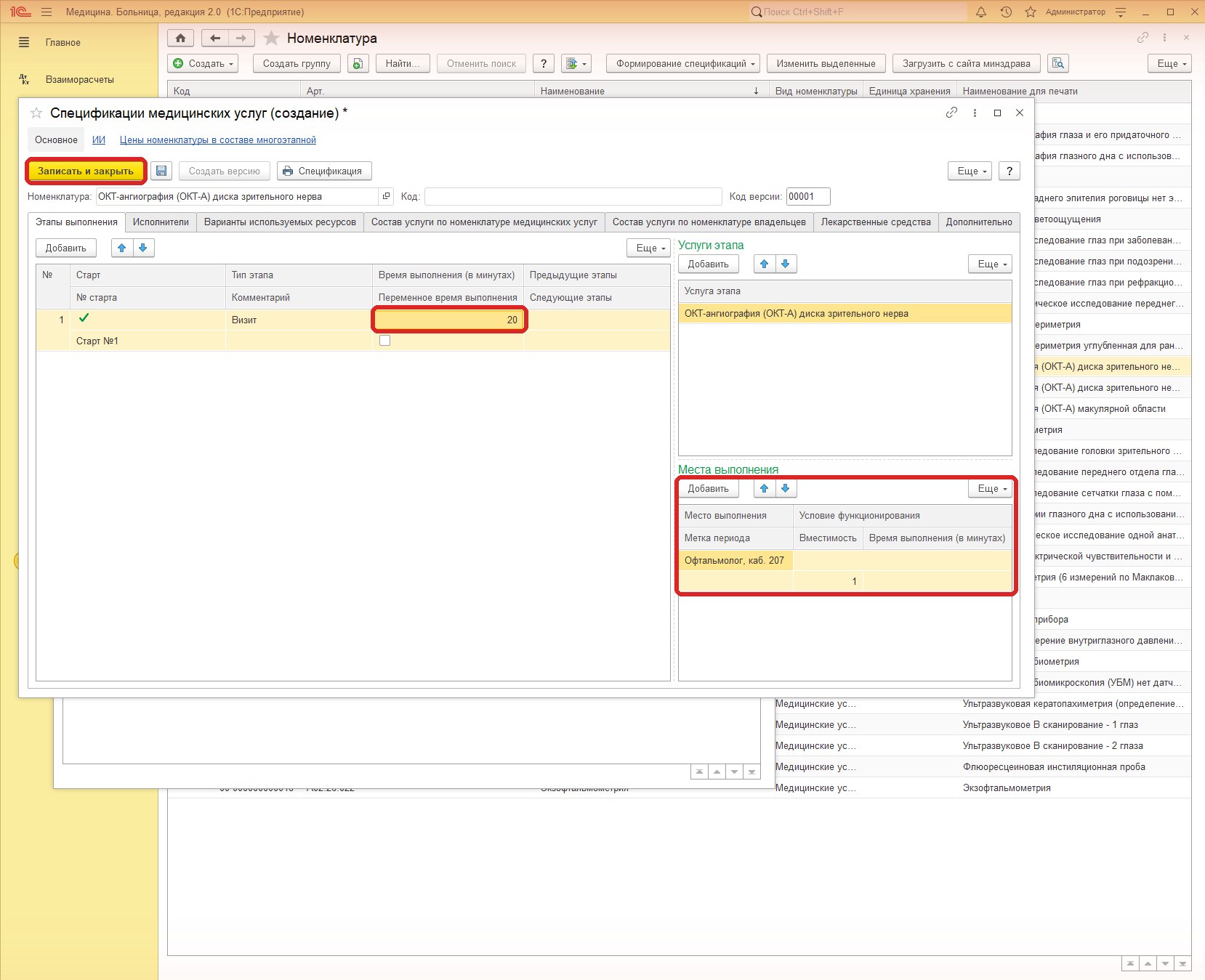Open Варианты используемых ресурсов tab

point(280,222)
